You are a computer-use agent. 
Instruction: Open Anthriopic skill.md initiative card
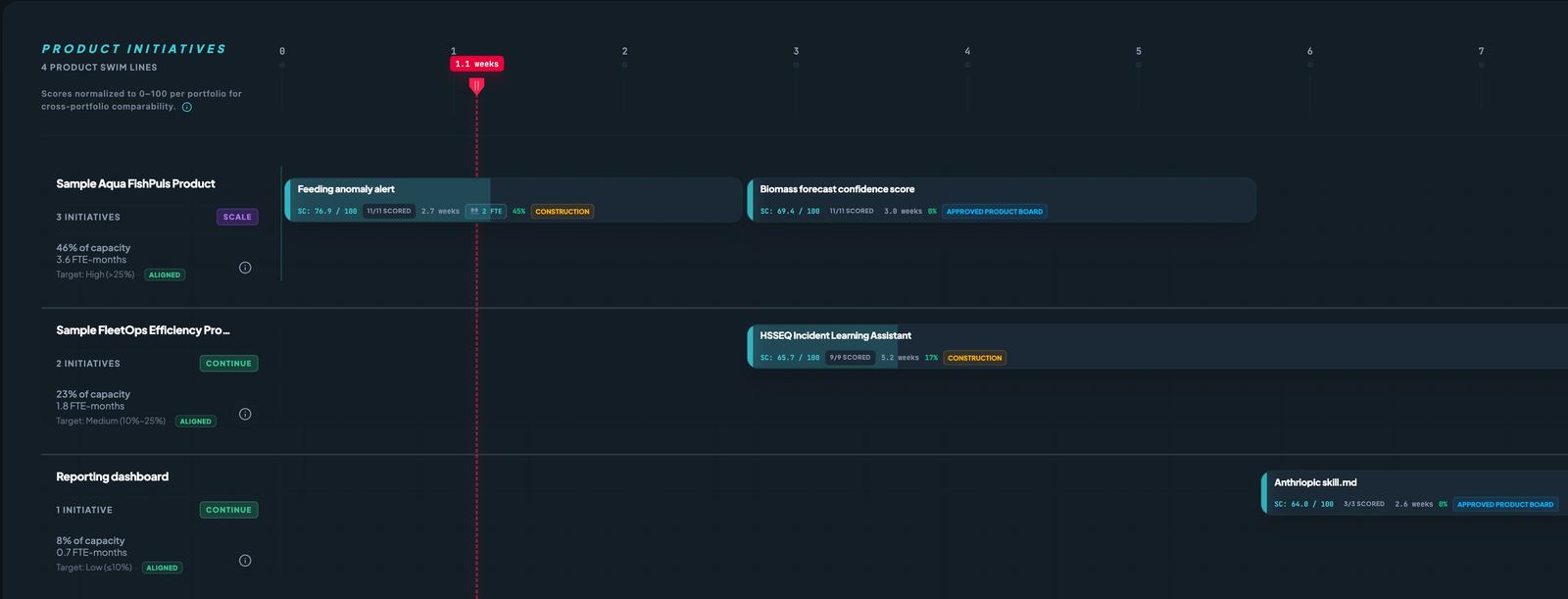click(x=1414, y=493)
